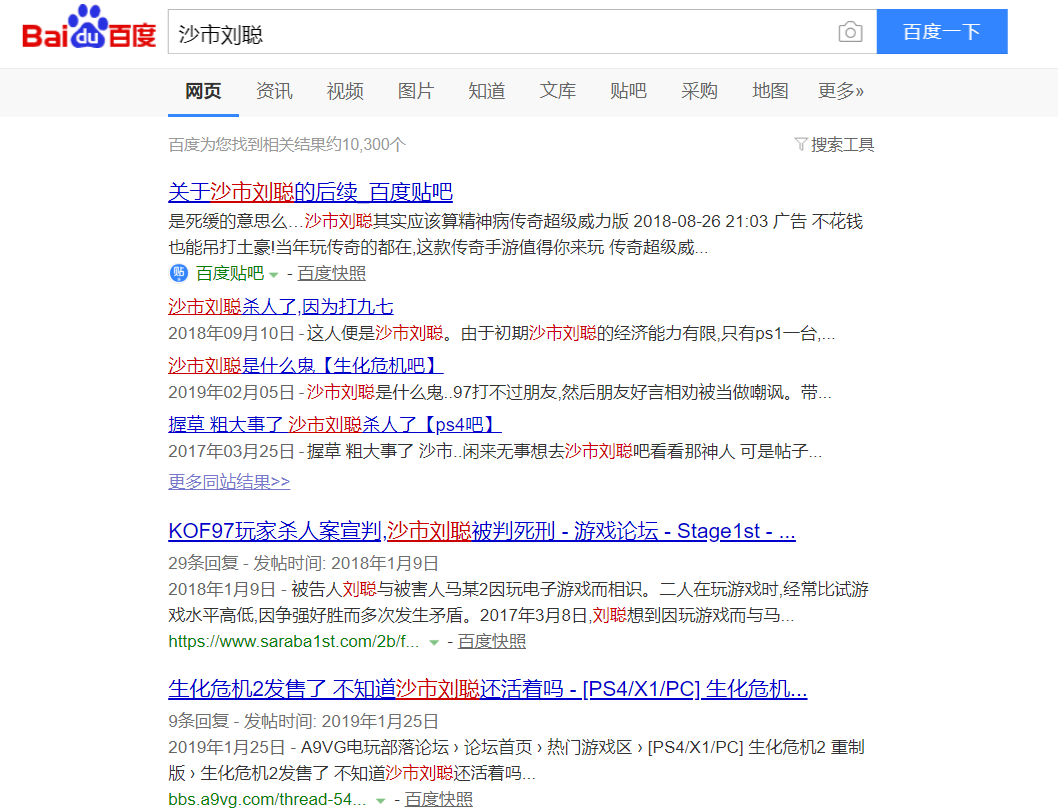Click the bbs.a9vg.com URL
The width and height of the screenshot is (1058, 808).
(x=267, y=799)
